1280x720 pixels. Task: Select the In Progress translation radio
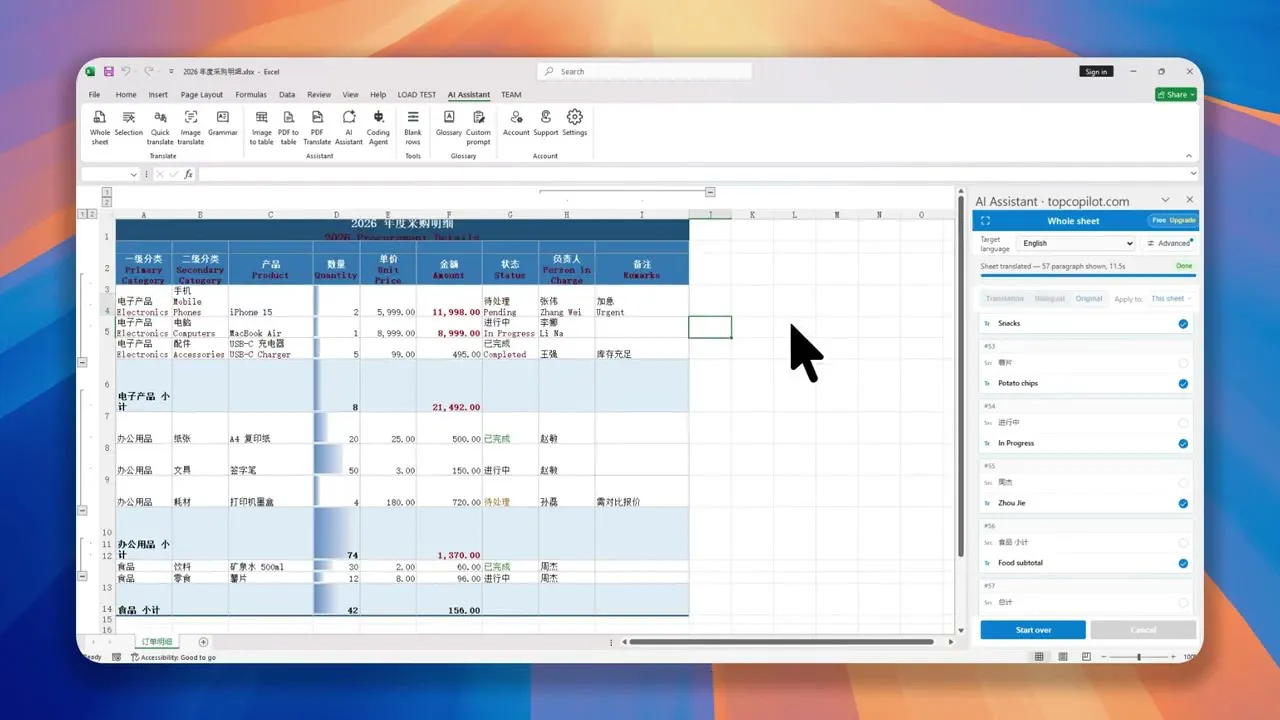1183,444
